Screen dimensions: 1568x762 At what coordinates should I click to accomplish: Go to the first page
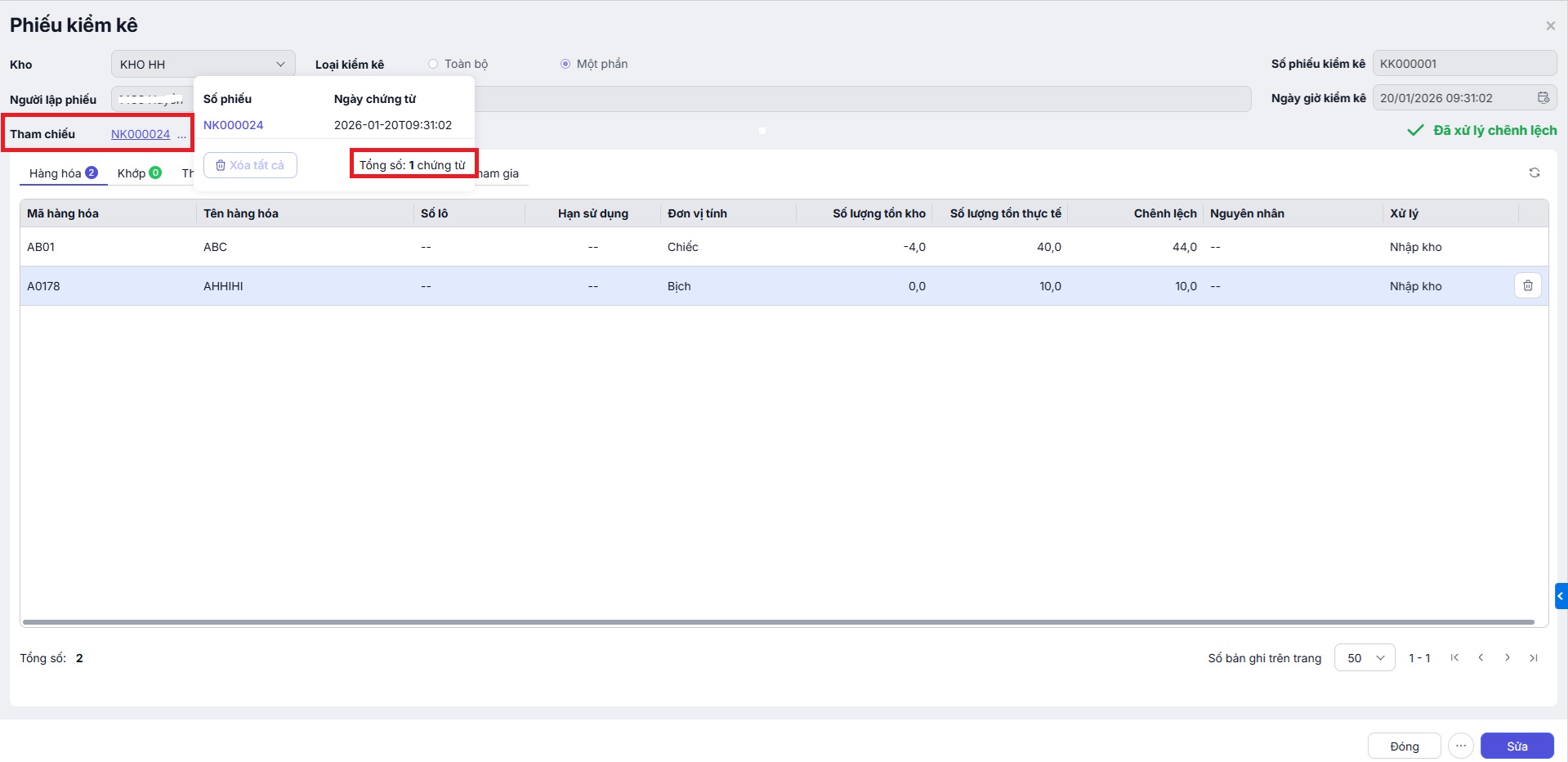(1454, 658)
